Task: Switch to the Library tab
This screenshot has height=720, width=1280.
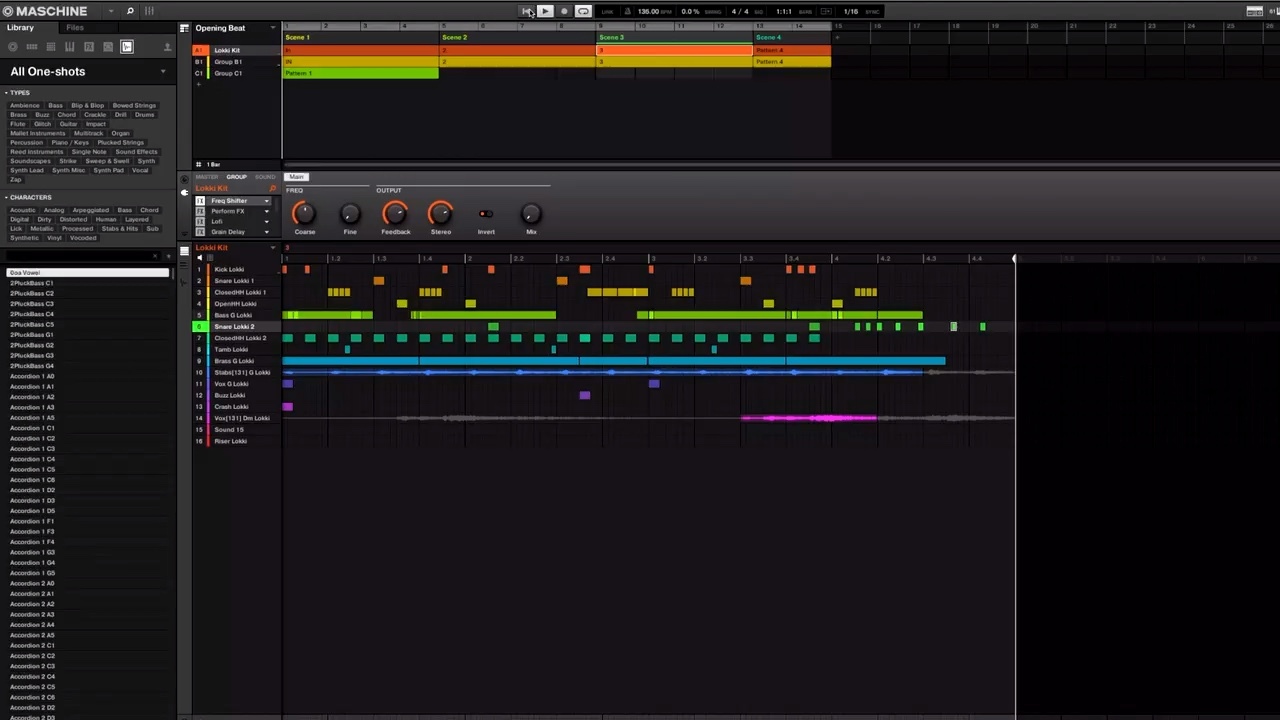Action: tap(20, 28)
